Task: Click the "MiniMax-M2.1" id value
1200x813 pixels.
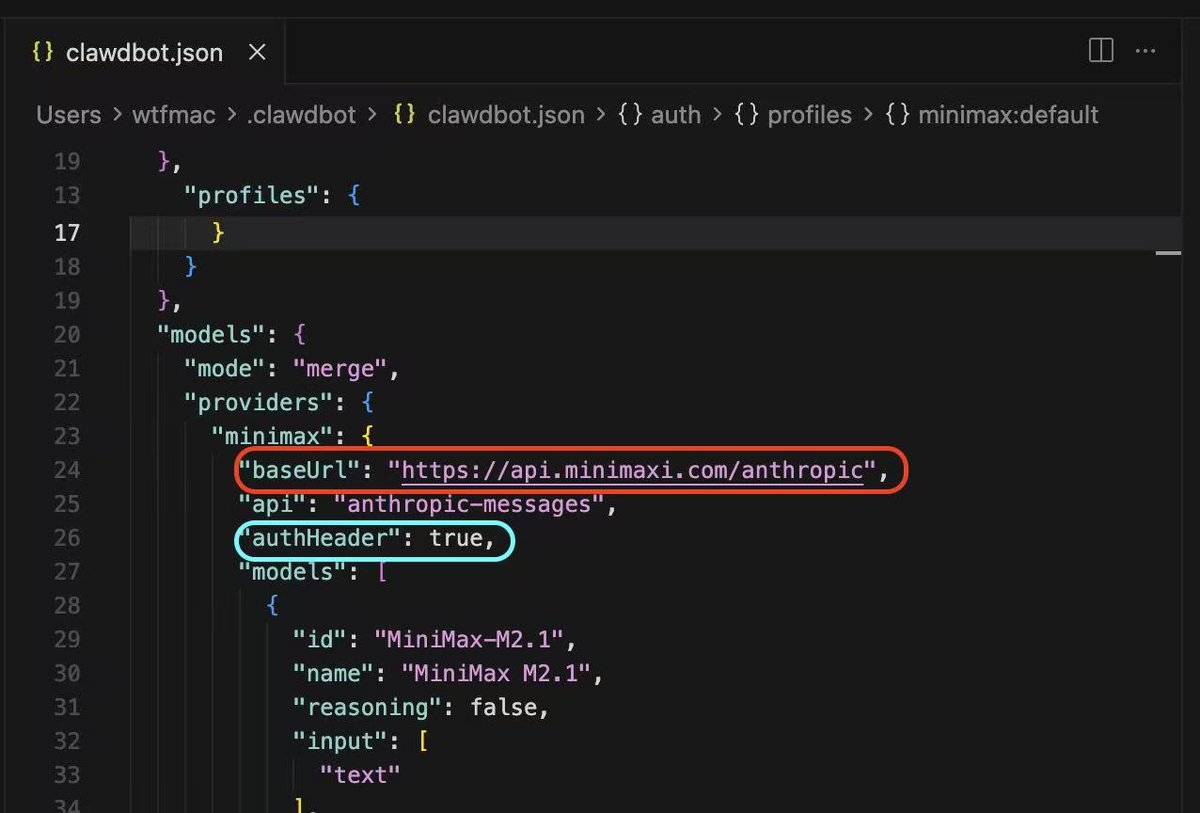Action: [x=470, y=639]
